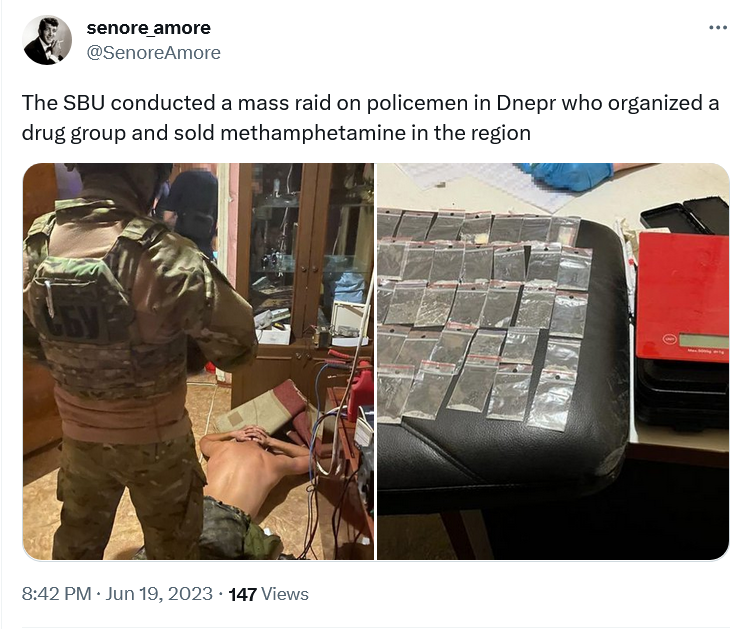Click the red digital scale in right photo
Image resolution: width=748 pixels, height=629 pixels.
[682, 296]
